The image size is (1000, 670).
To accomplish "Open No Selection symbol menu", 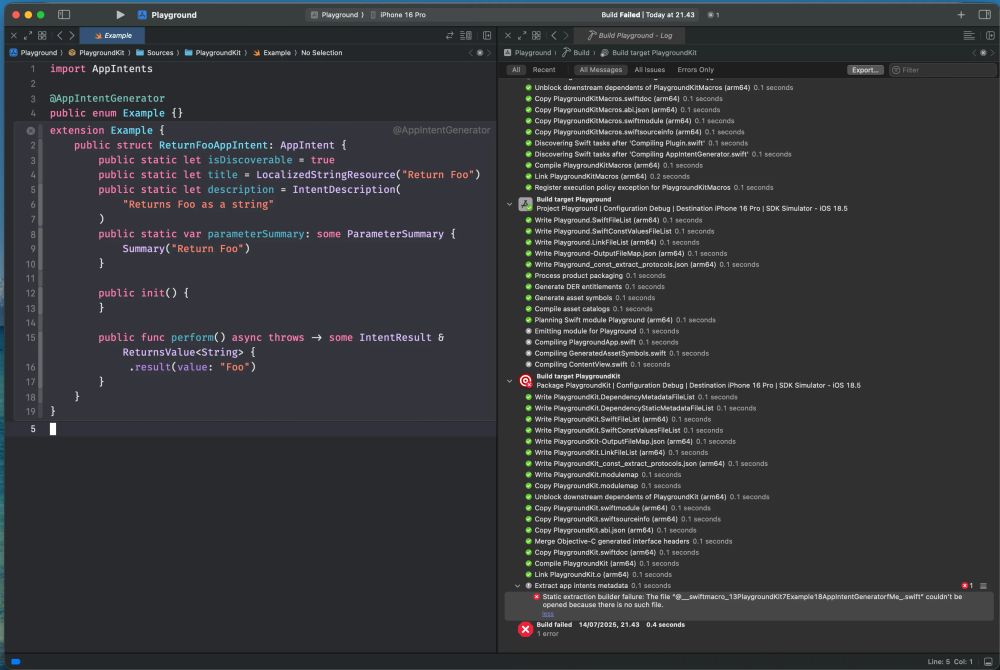I will point(321,53).
